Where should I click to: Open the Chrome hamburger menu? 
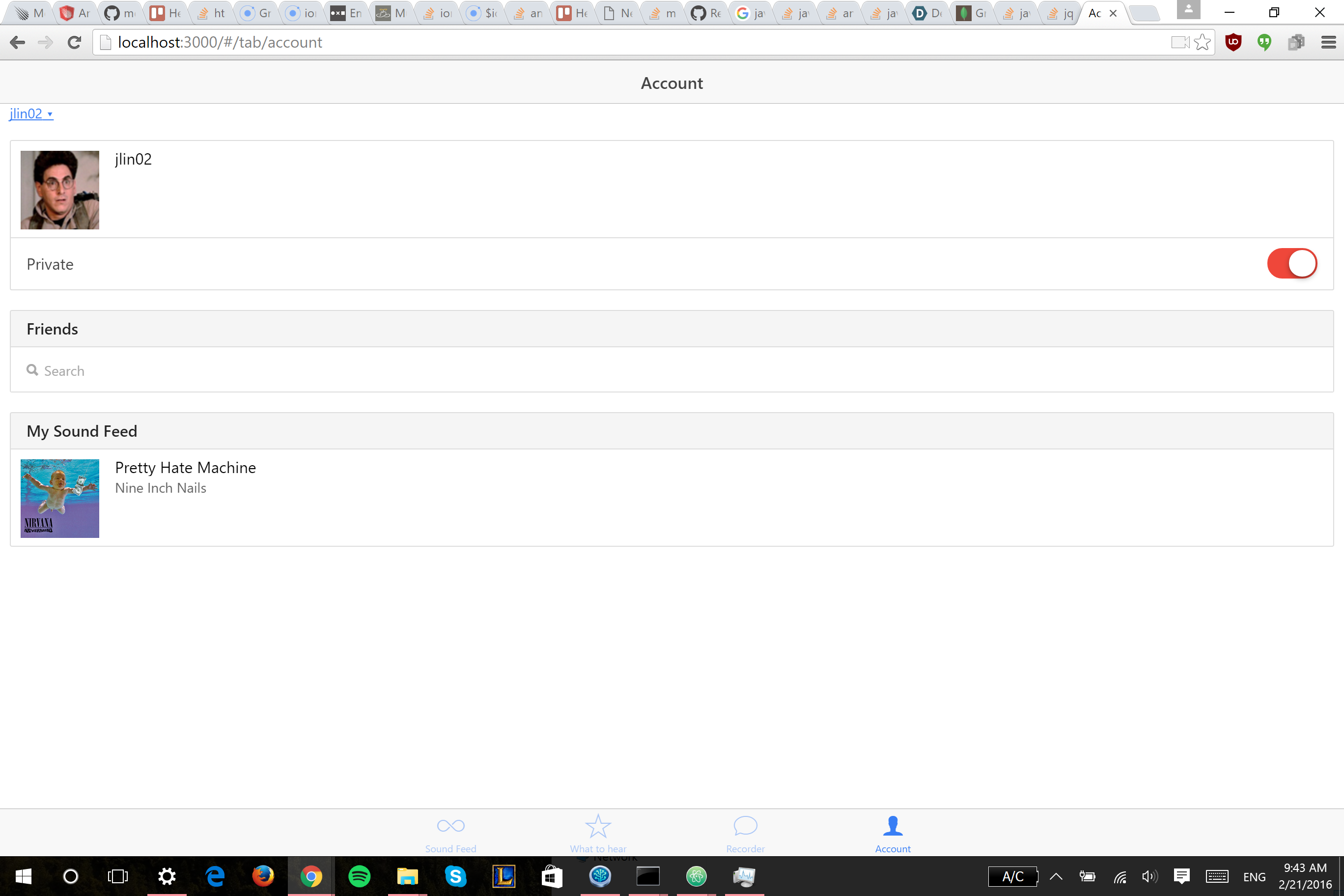click(x=1329, y=42)
